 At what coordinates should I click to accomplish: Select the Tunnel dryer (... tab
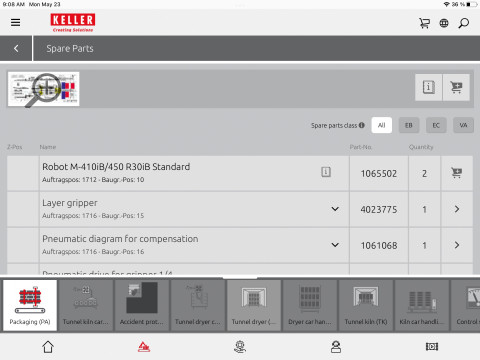click(254, 305)
